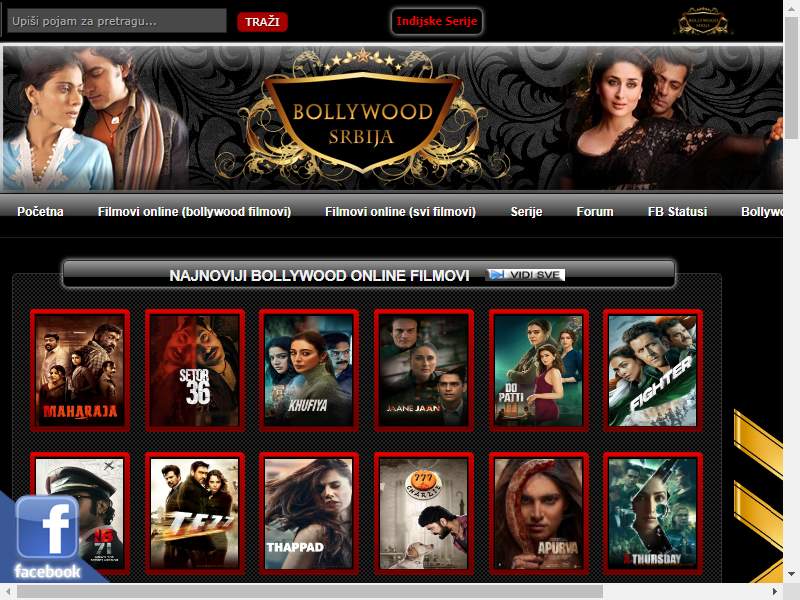
Task: Click the Bollywood Srbija shield banner logo
Action: click(x=362, y=117)
